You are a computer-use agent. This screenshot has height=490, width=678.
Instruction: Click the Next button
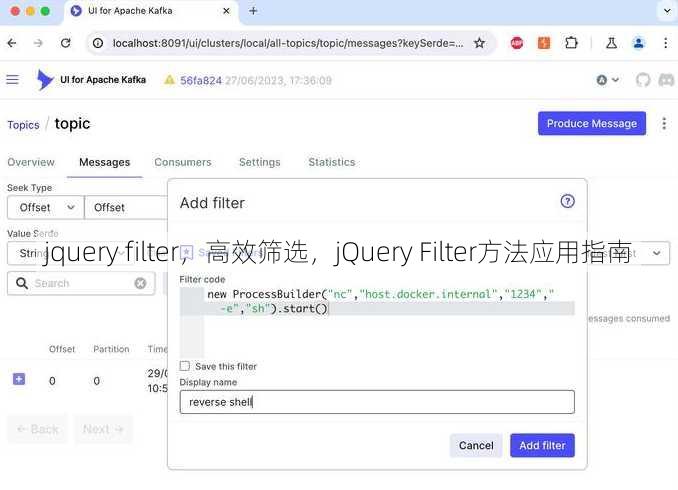(103, 429)
